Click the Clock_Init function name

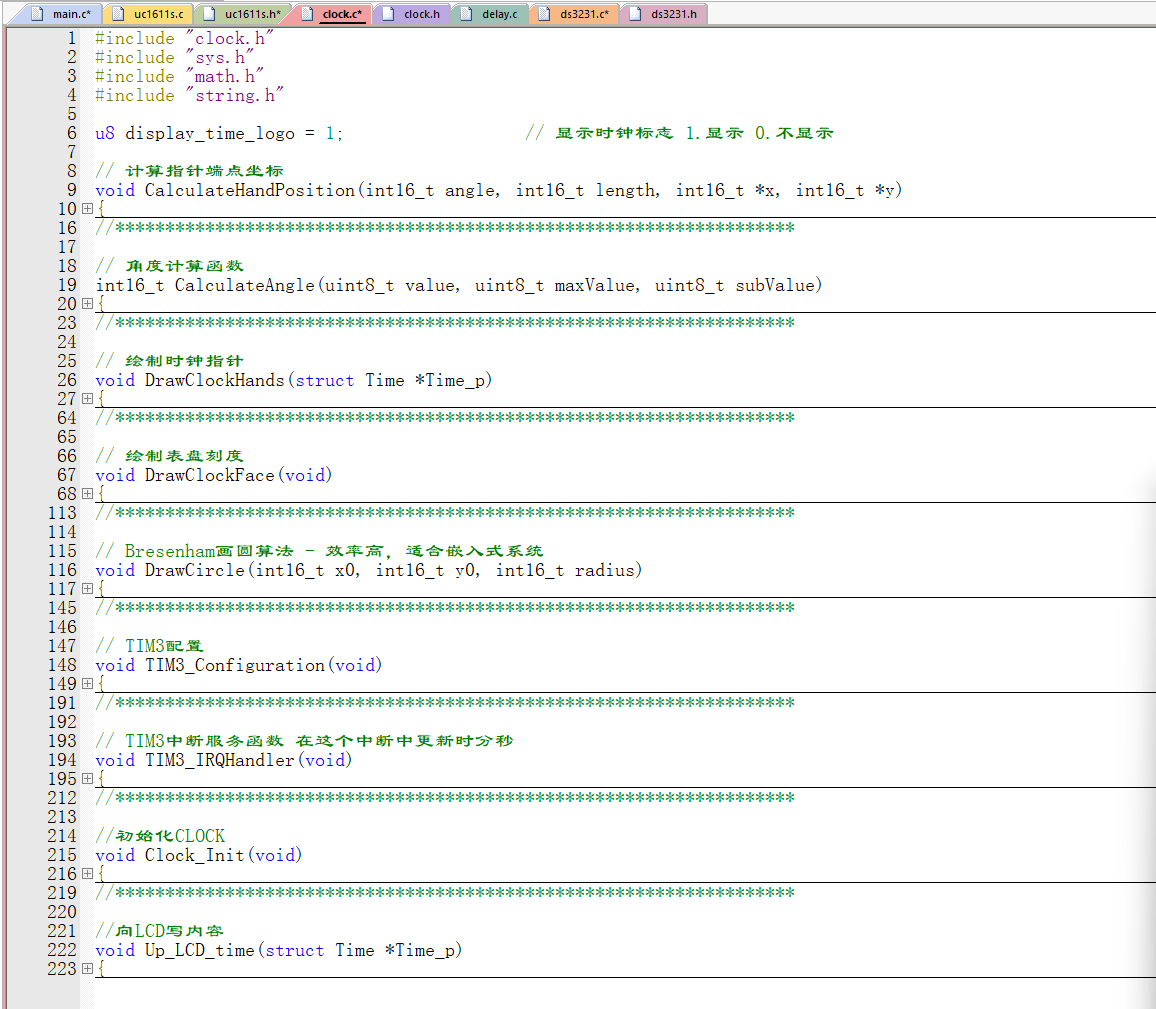(x=195, y=855)
